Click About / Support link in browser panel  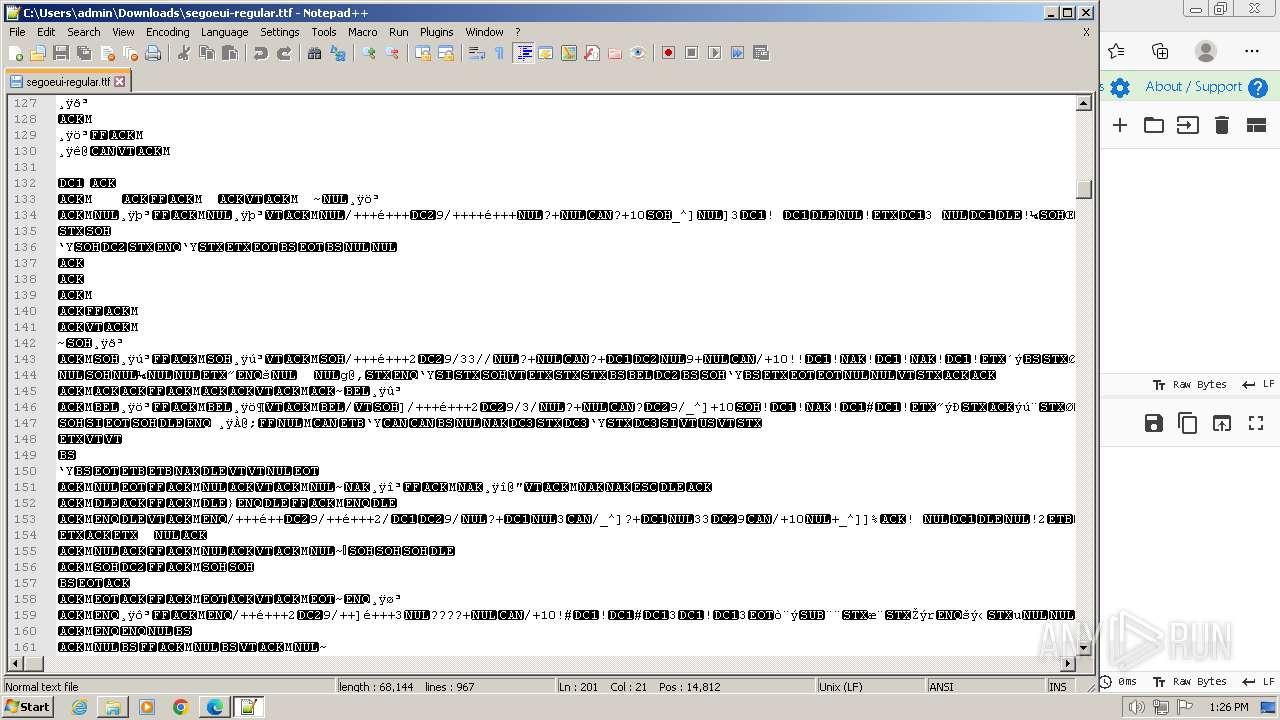click(1193, 87)
